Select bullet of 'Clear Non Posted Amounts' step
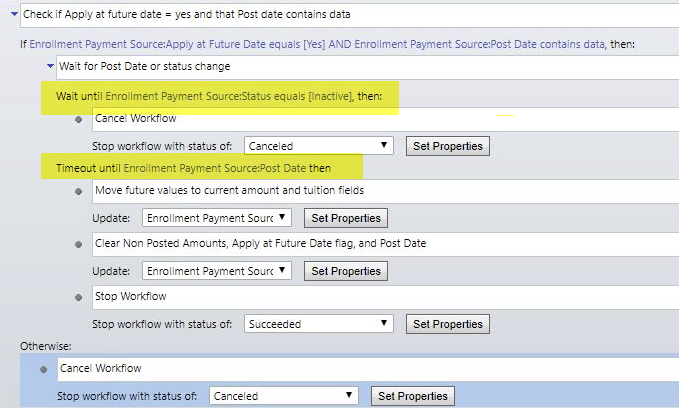The image size is (679, 408). (79, 244)
